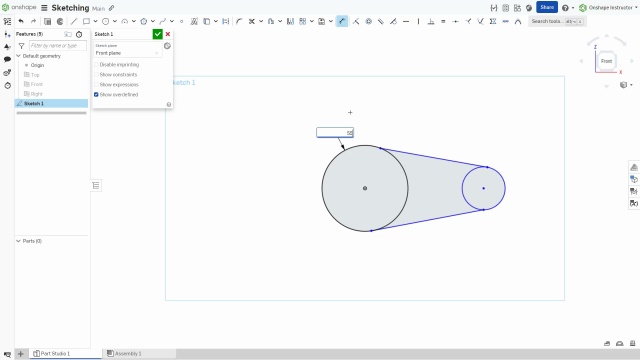Collapse the Default geometry tree node

[18, 56]
